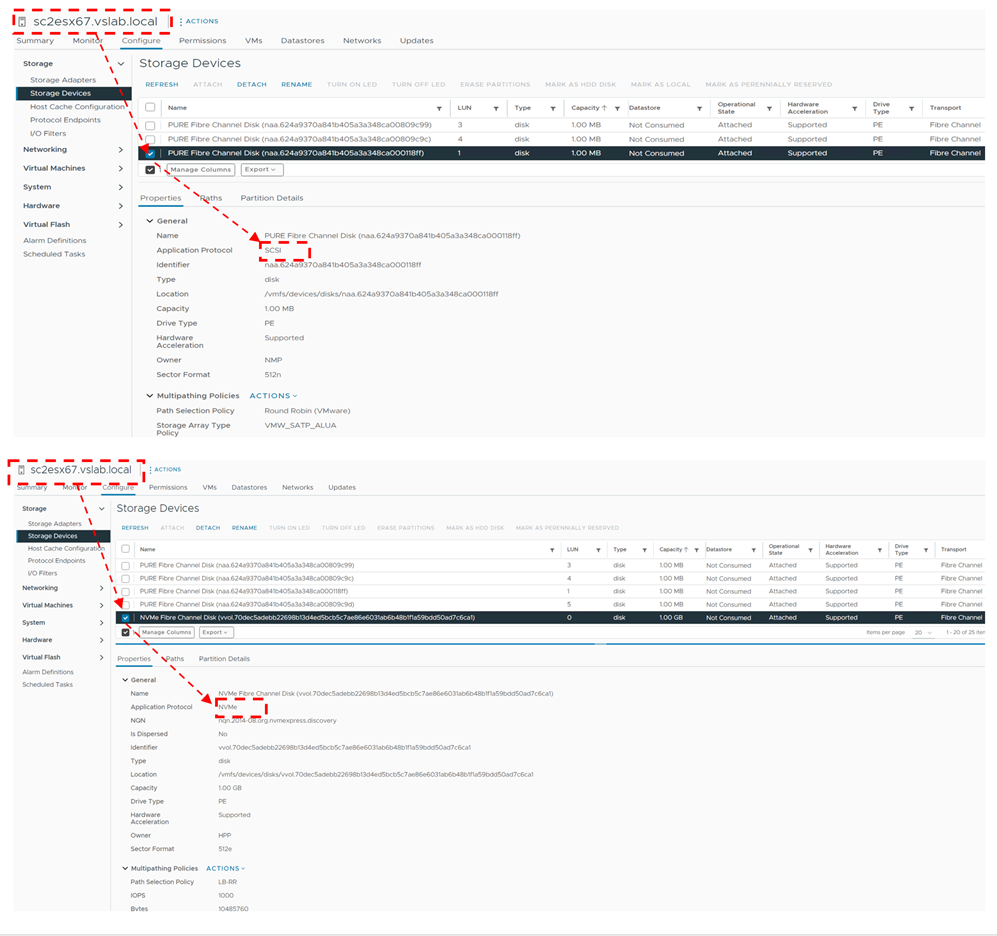Click Datastore column filter icon, upper screenshot
Image resolution: width=997 pixels, height=936 pixels.
[699, 109]
